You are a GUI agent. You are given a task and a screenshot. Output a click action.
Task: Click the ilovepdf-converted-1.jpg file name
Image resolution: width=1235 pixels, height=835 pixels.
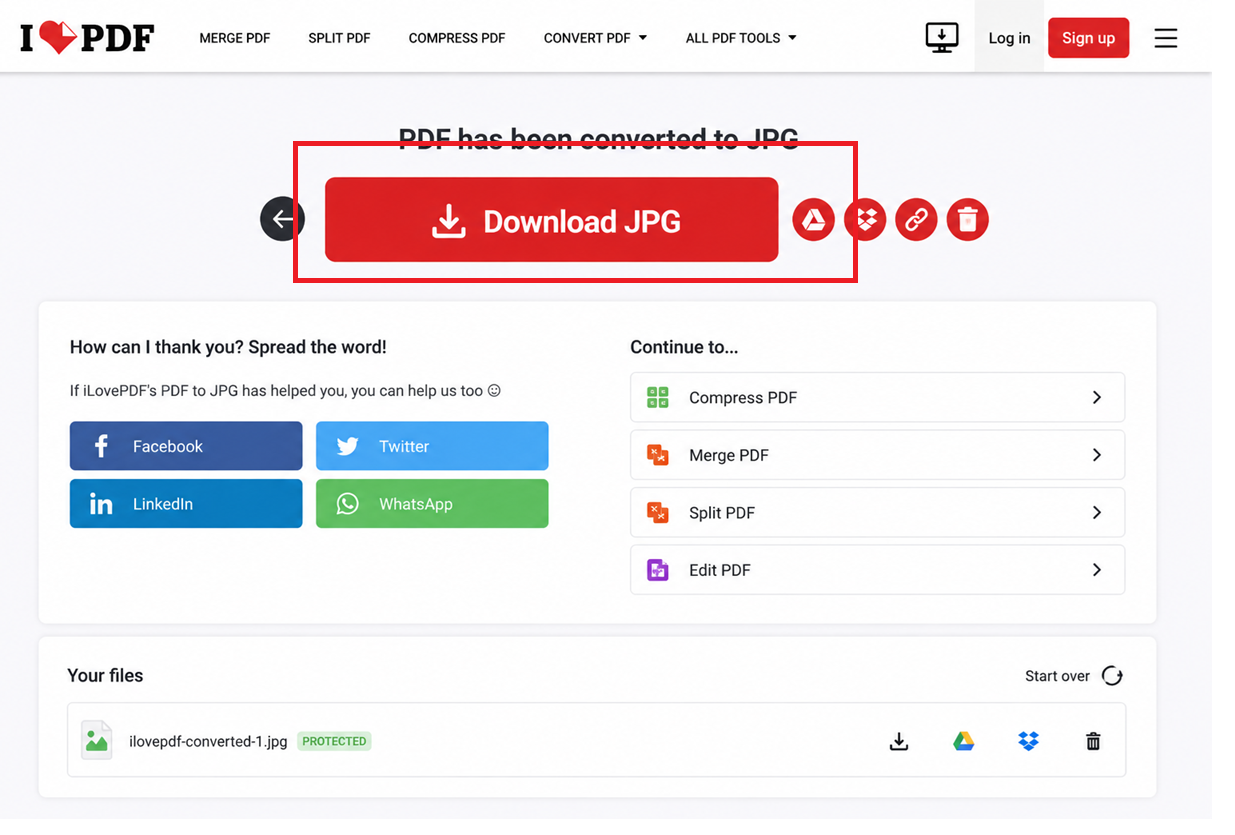pyautogui.click(x=208, y=741)
